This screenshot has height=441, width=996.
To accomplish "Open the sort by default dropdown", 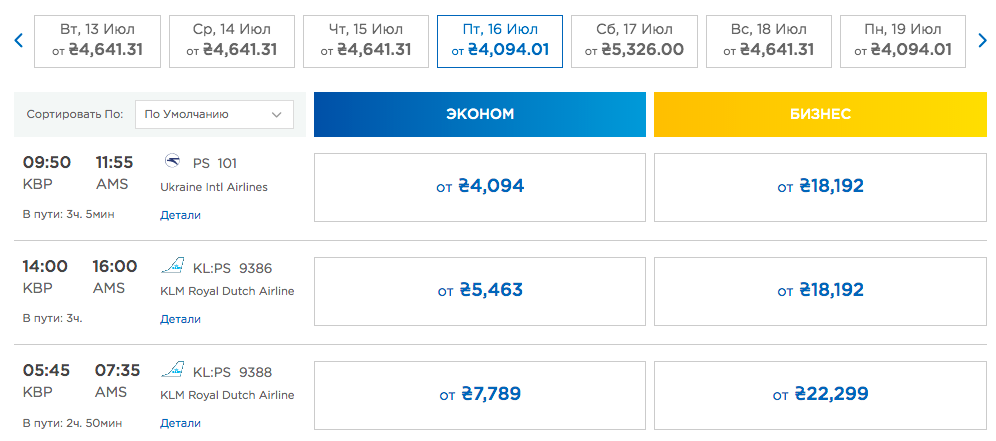I will pyautogui.click(x=214, y=115).
